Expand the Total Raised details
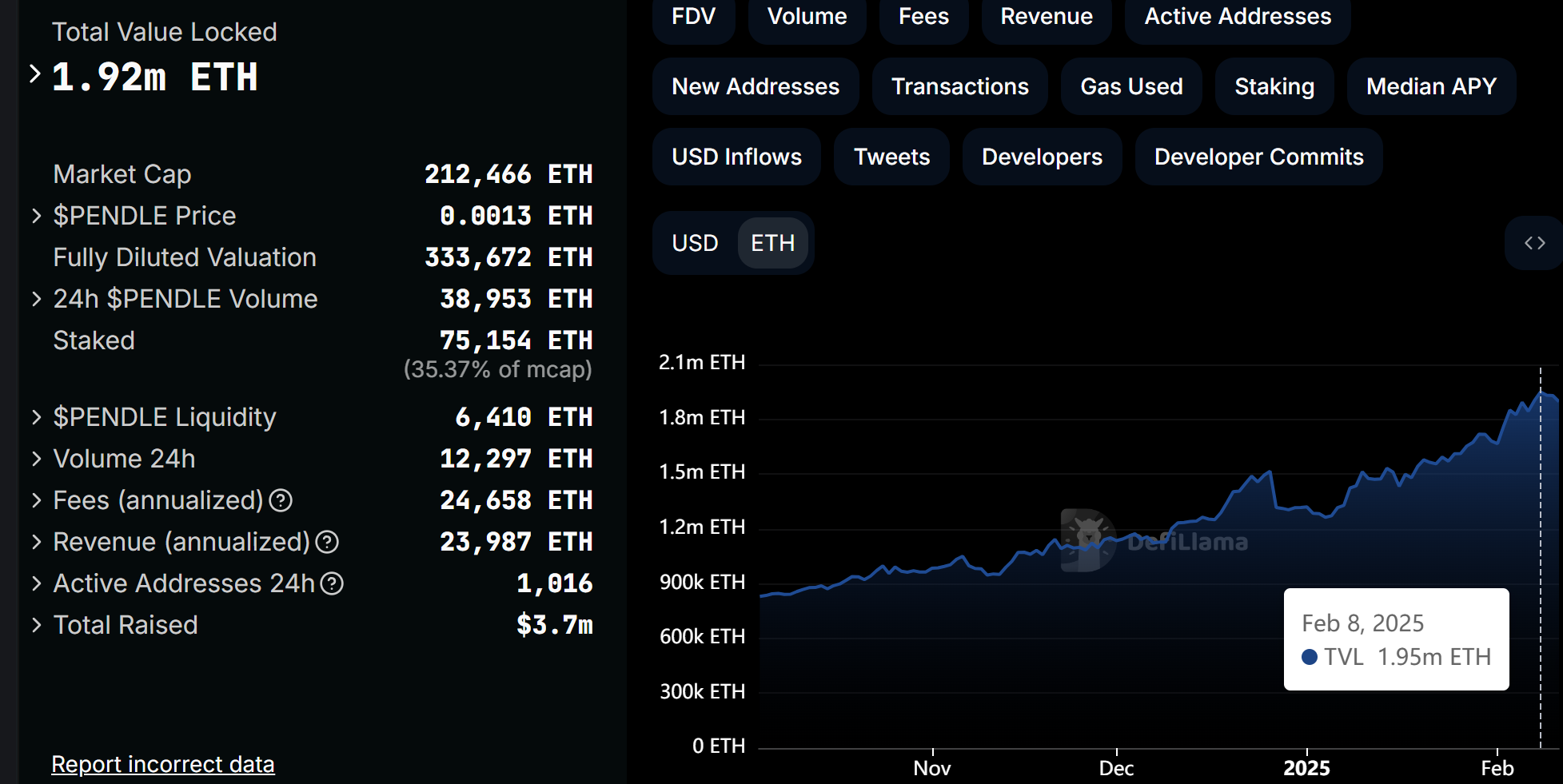Image resolution: width=1563 pixels, height=784 pixels. tap(35, 625)
